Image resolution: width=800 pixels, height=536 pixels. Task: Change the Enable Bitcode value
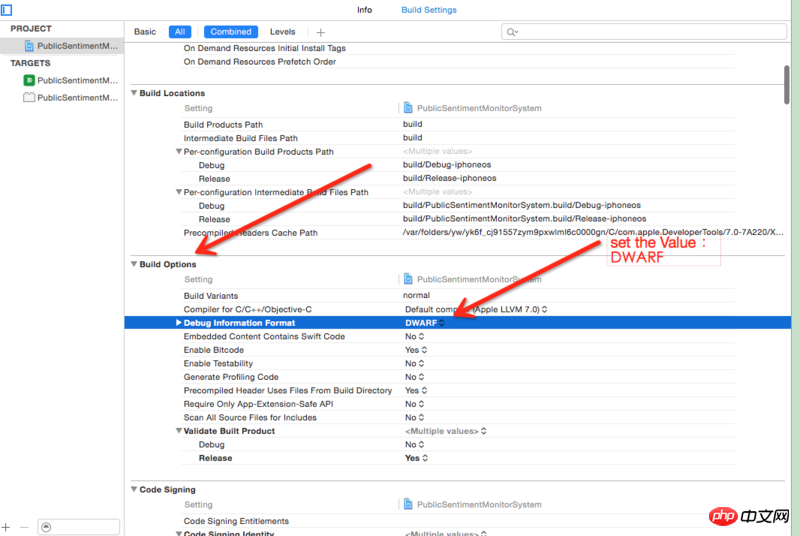(416, 350)
